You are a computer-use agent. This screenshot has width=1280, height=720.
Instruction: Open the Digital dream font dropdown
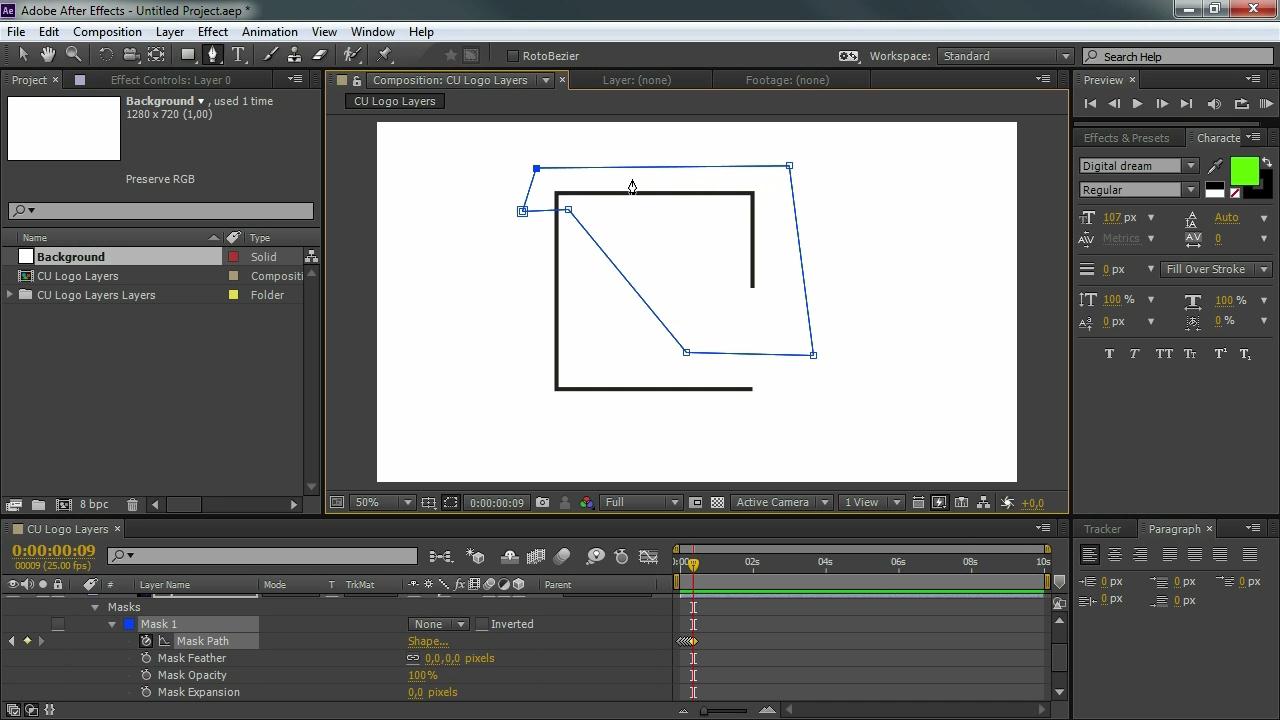point(1138,166)
